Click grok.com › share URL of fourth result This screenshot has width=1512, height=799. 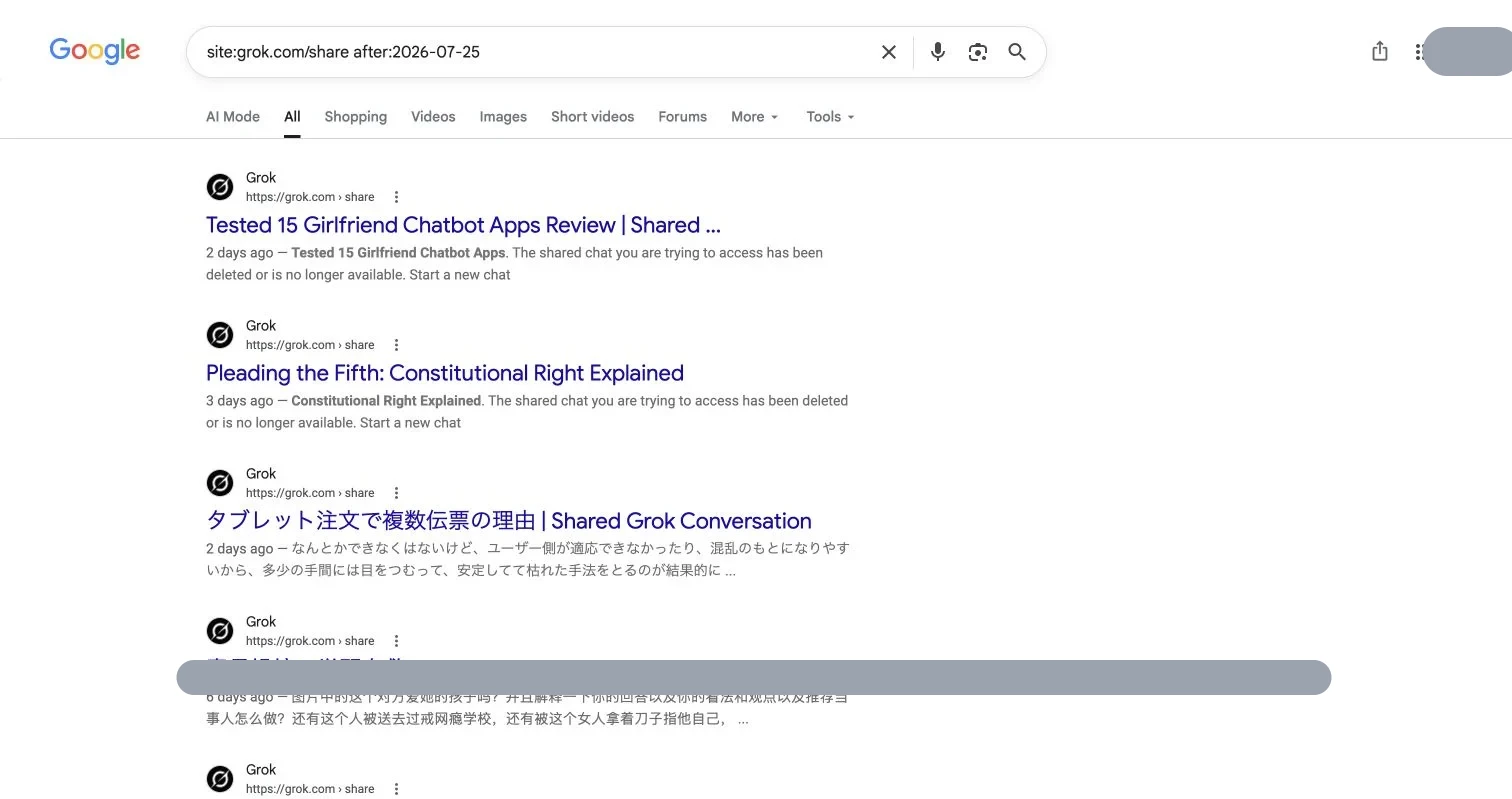click(310, 641)
